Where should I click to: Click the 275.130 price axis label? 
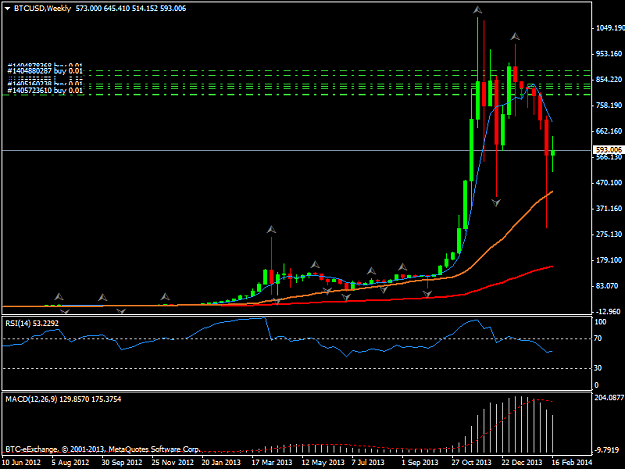pos(609,234)
